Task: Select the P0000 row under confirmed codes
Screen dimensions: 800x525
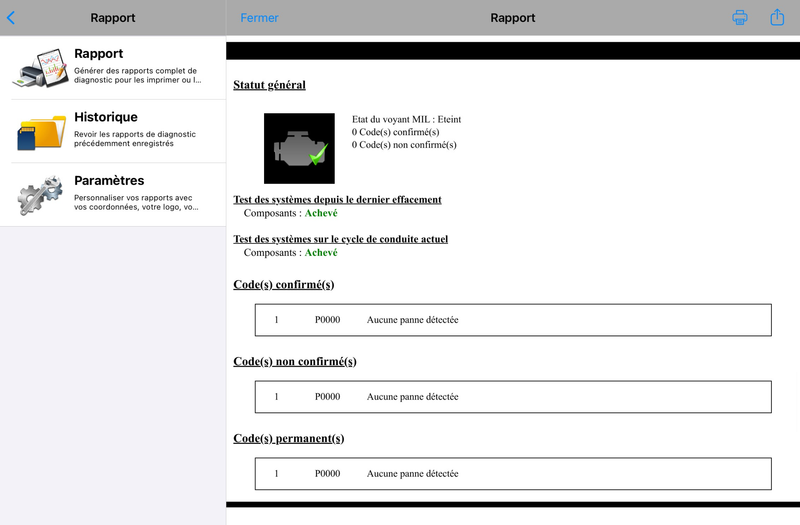Action: tap(513, 320)
